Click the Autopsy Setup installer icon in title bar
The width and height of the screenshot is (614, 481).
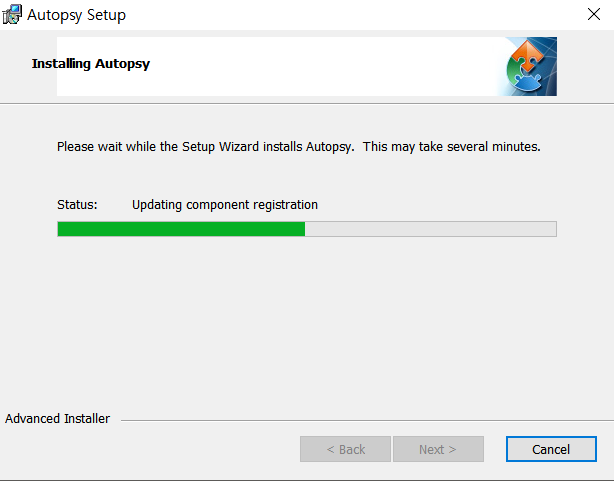click(x=12, y=14)
